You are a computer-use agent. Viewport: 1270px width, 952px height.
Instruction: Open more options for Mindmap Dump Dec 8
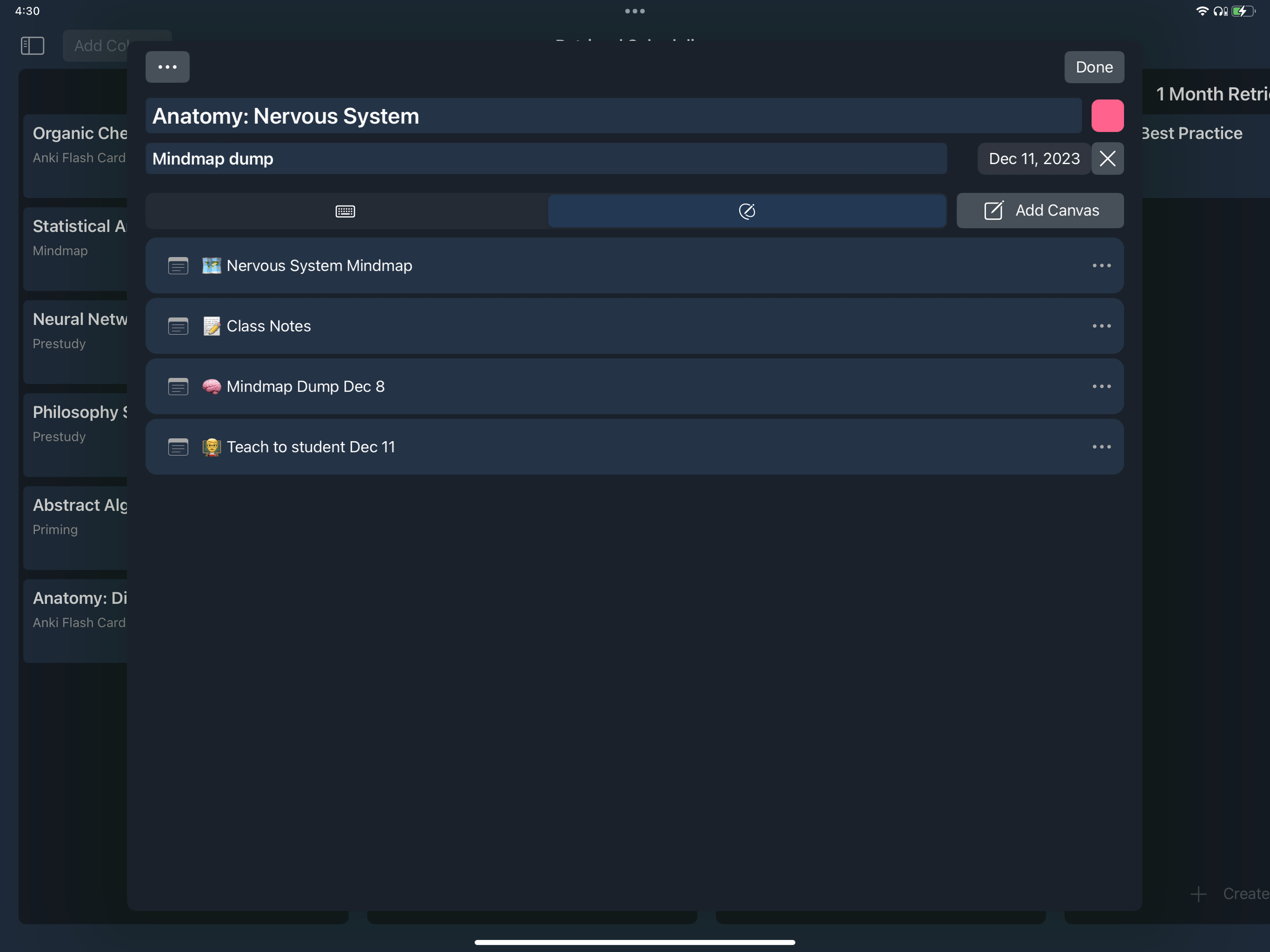pyautogui.click(x=1101, y=387)
